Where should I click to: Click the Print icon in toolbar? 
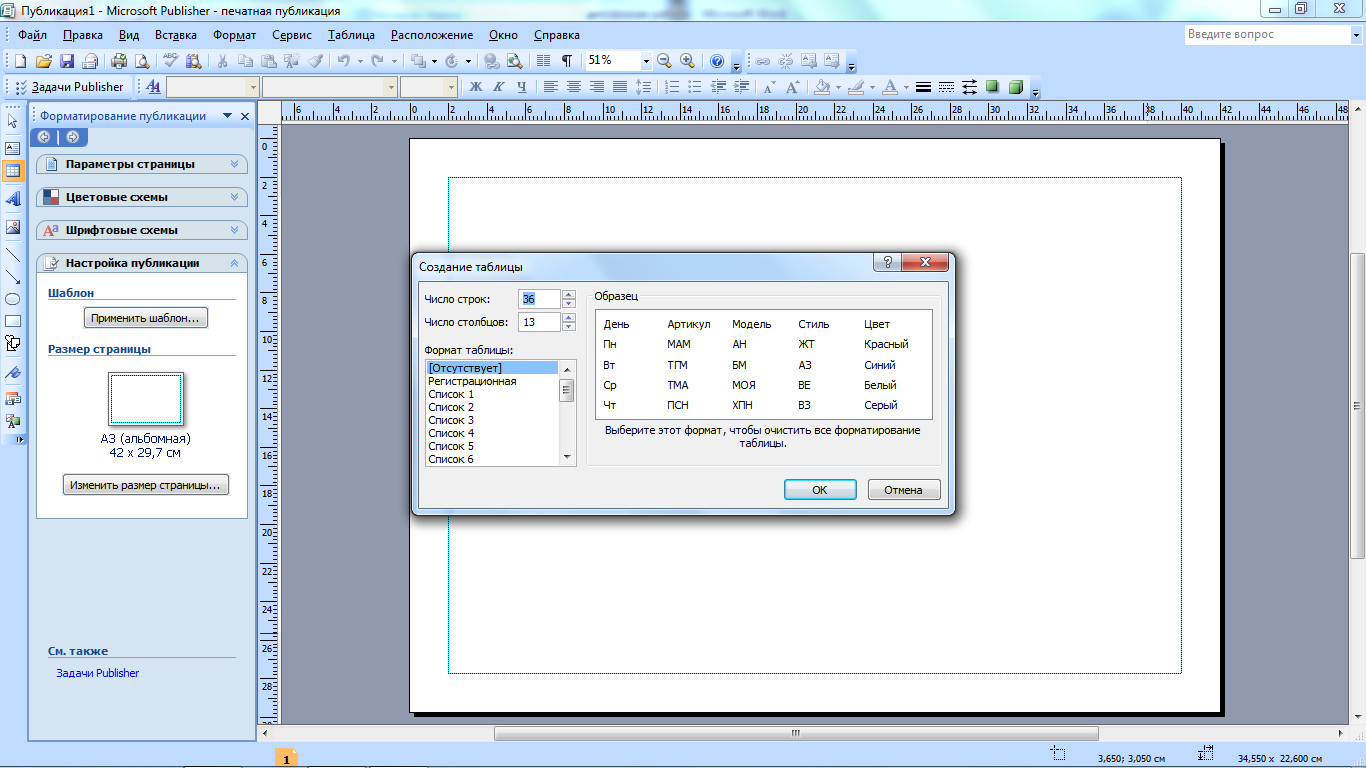(x=120, y=61)
